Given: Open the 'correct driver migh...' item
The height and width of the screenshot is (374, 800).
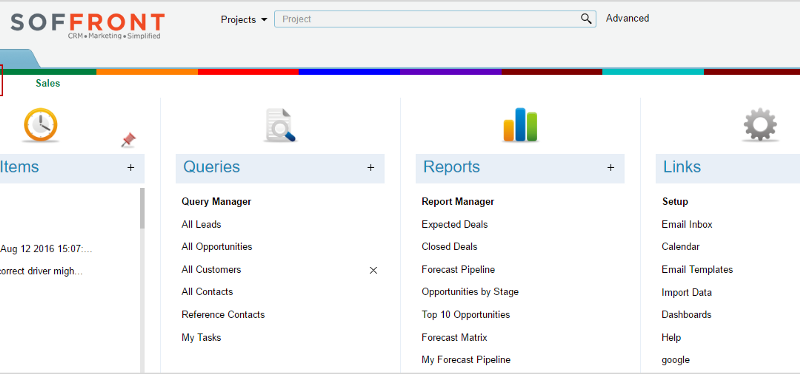Looking at the screenshot, I should tap(41, 271).
